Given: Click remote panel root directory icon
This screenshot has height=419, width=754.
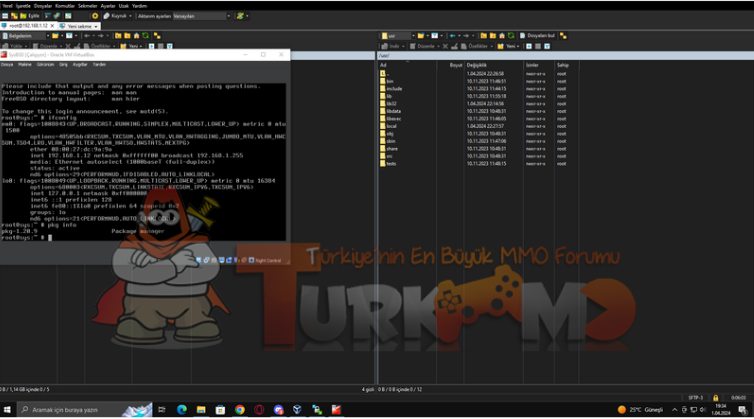Looking at the screenshot, I should pos(493,36).
